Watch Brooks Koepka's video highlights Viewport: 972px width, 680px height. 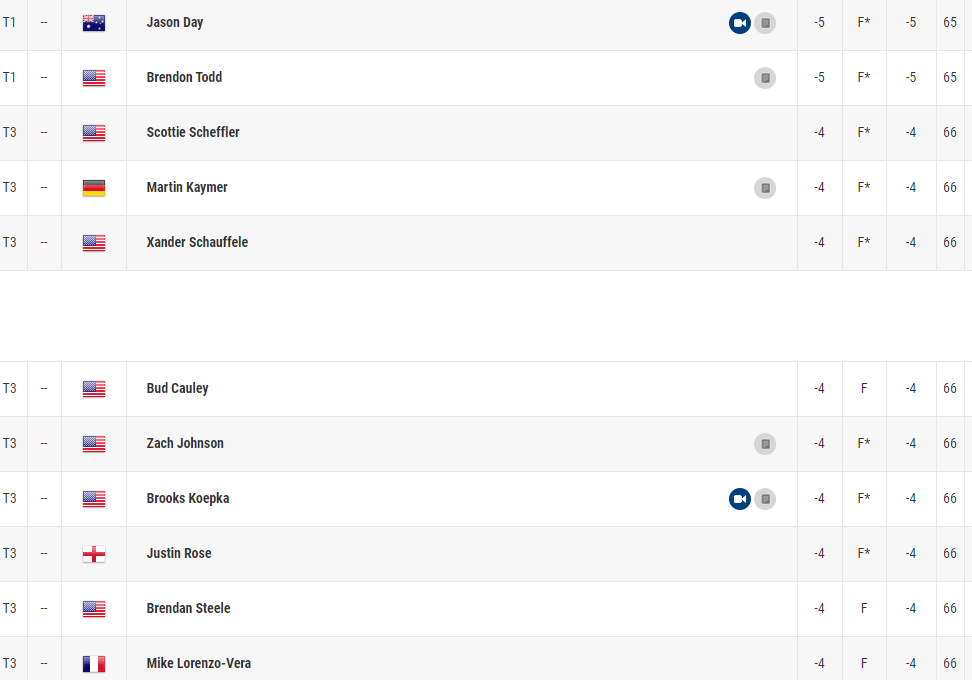point(740,499)
